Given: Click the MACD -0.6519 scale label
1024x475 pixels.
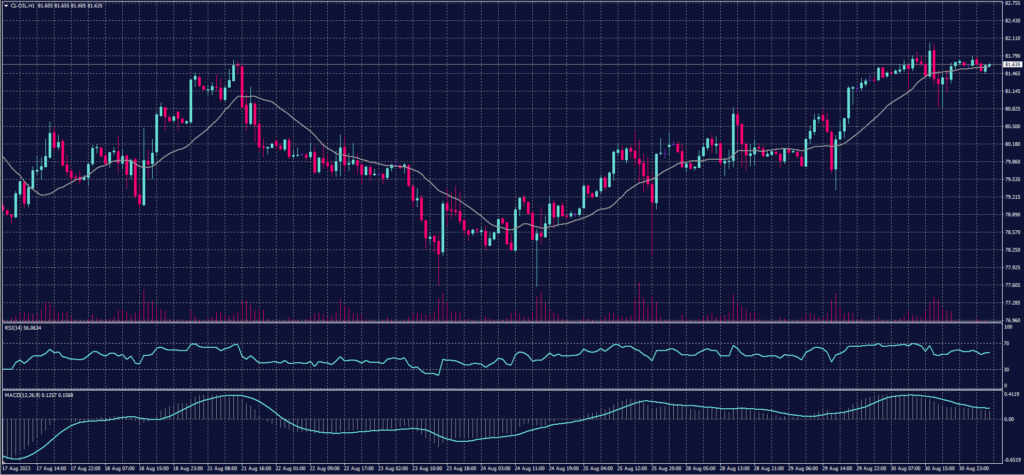Looking at the screenshot, I should (1010, 458).
